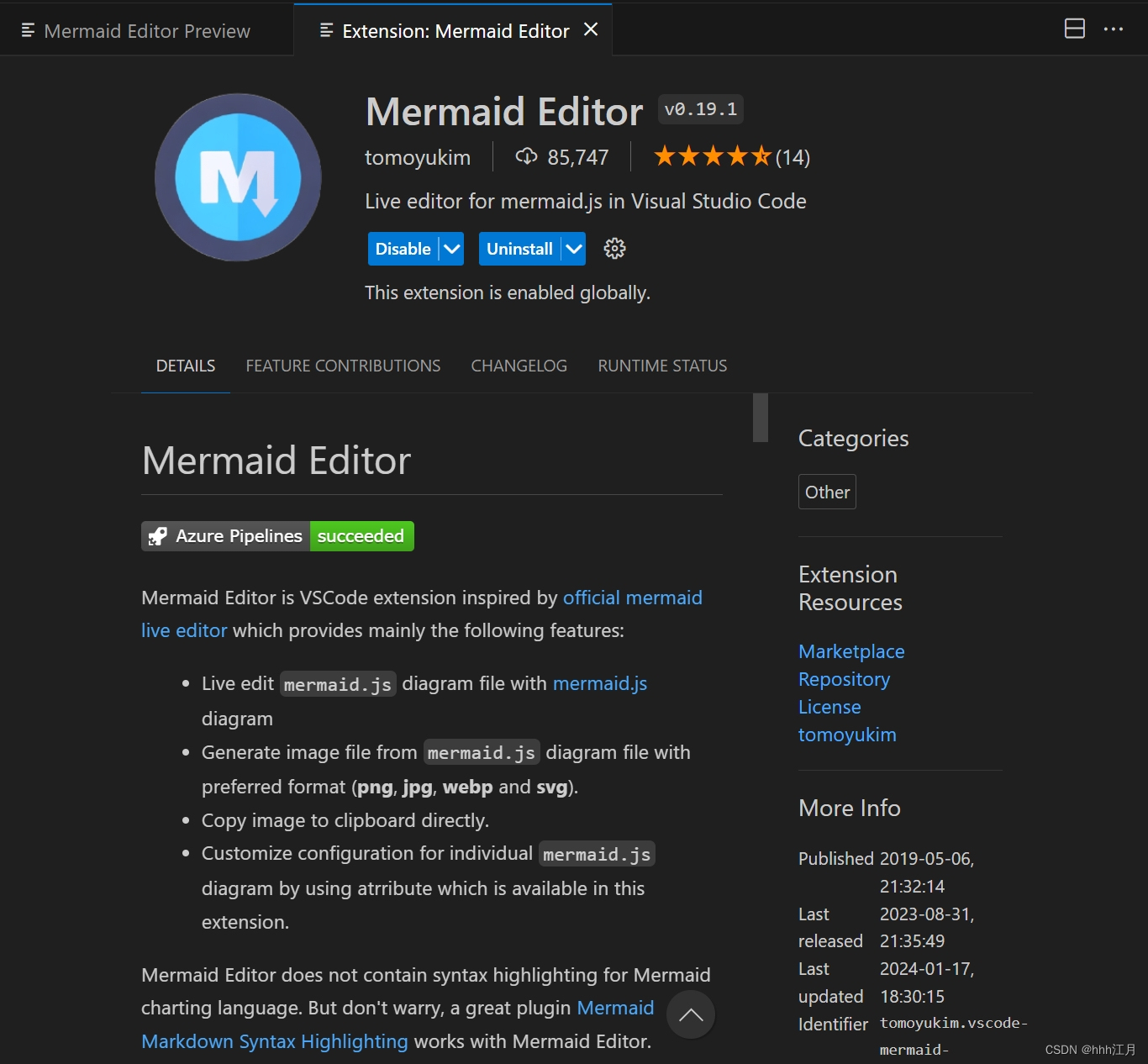Switch to the CHANGELOG tab
Image resolution: width=1148 pixels, height=1064 pixels.
[519, 366]
